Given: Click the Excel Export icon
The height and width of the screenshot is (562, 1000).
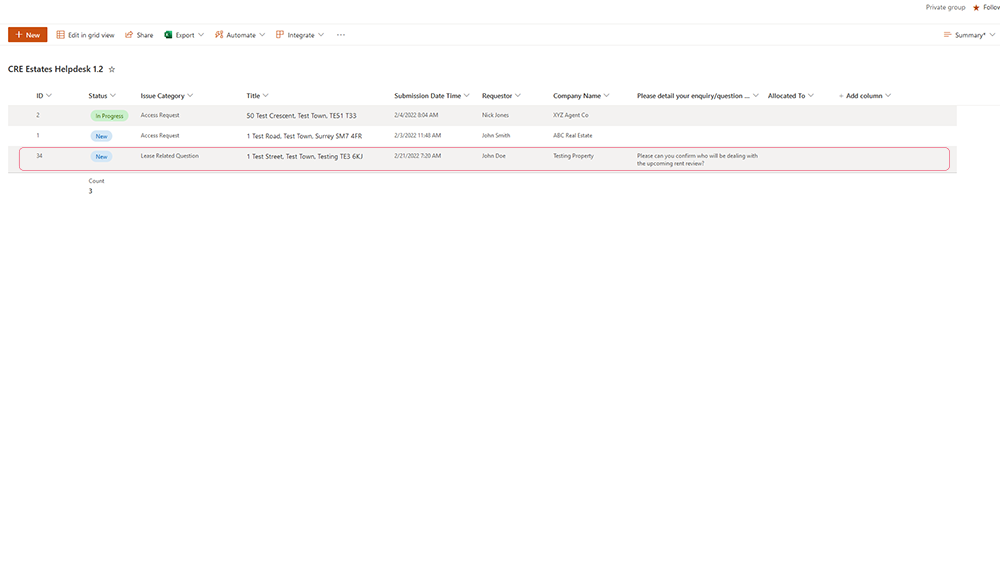Looking at the screenshot, I should (168, 35).
